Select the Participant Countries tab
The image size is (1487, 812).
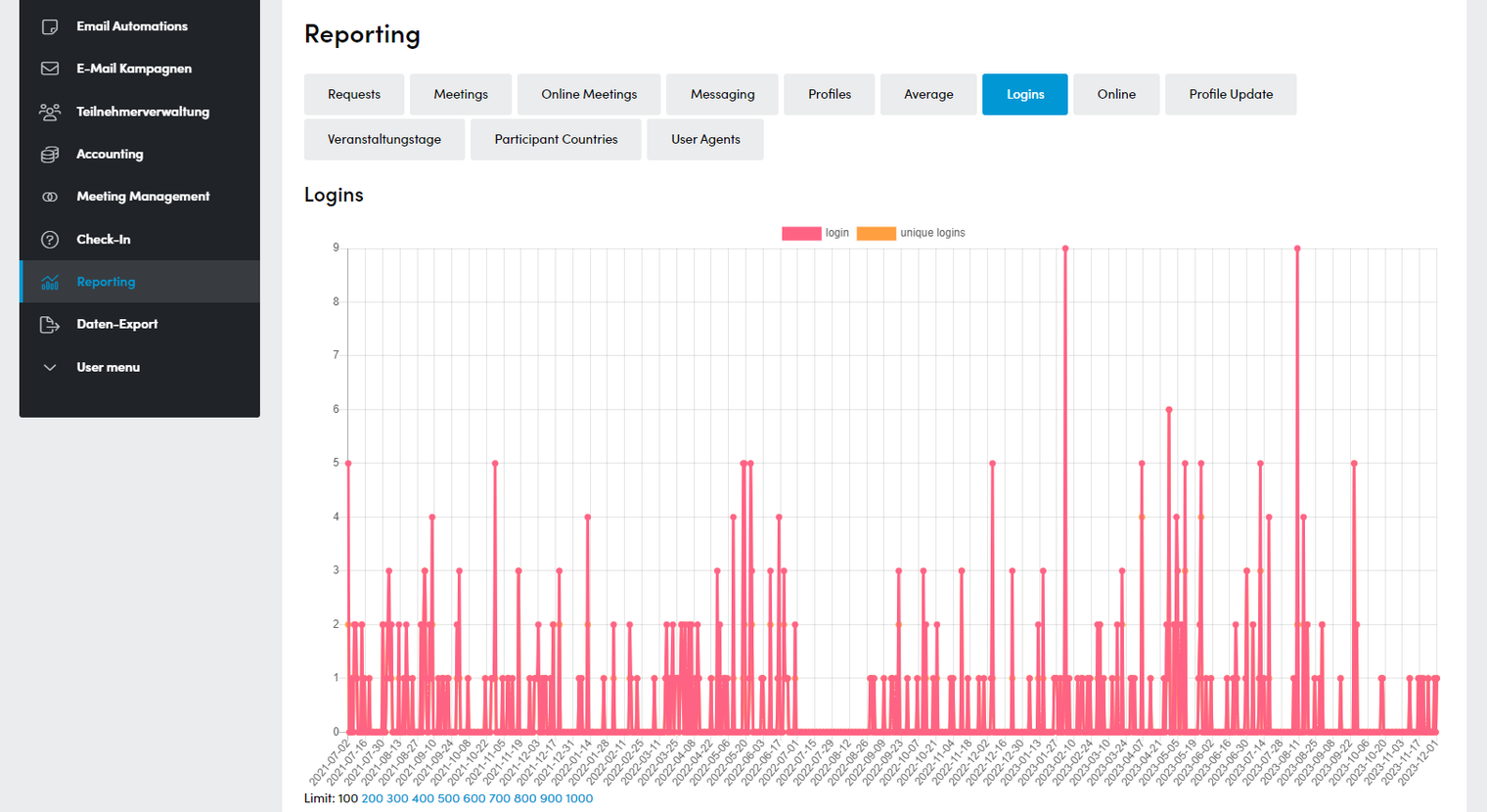click(556, 139)
